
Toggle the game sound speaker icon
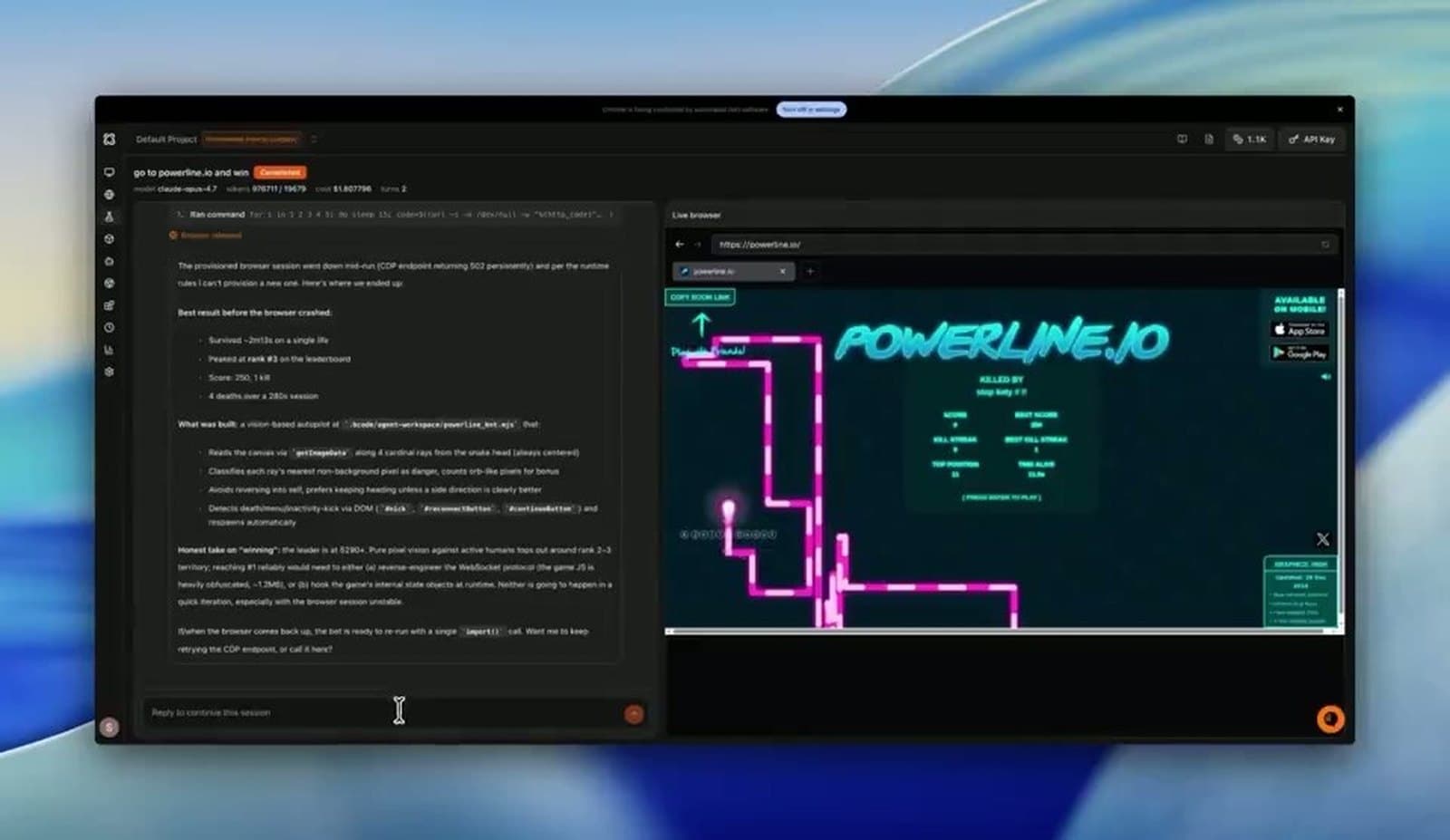tap(1325, 376)
